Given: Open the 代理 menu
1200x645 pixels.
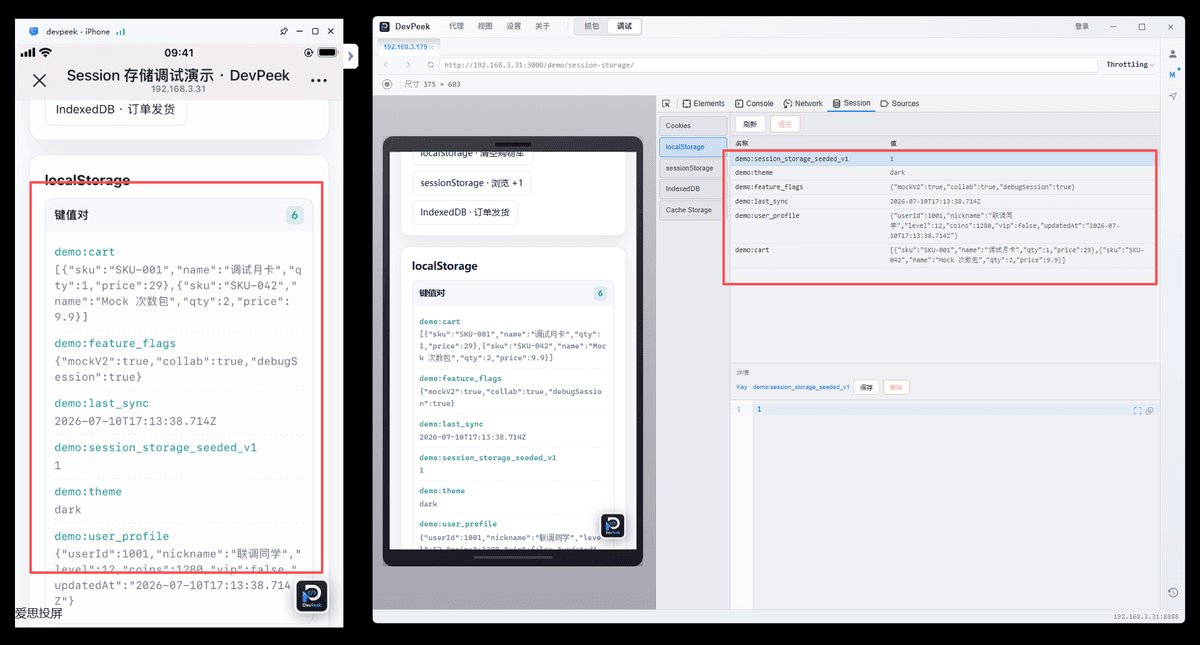Looking at the screenshot, I should (x=456, y=27).
